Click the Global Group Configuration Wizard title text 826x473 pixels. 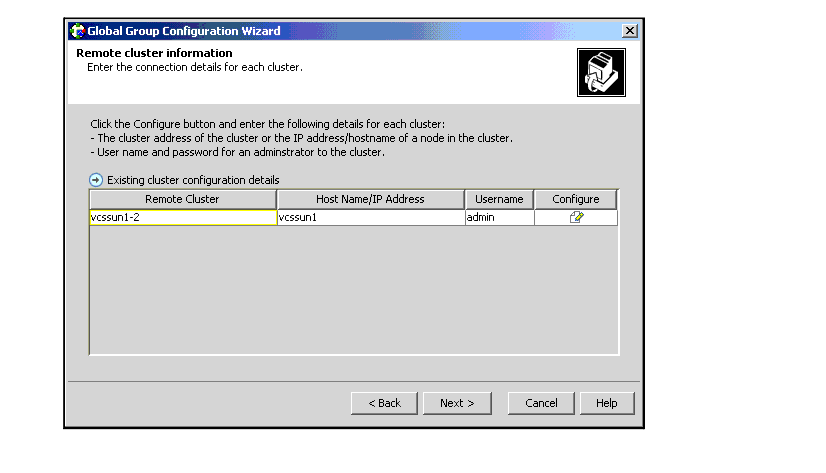pyautogui.click(x=184, y=31)
